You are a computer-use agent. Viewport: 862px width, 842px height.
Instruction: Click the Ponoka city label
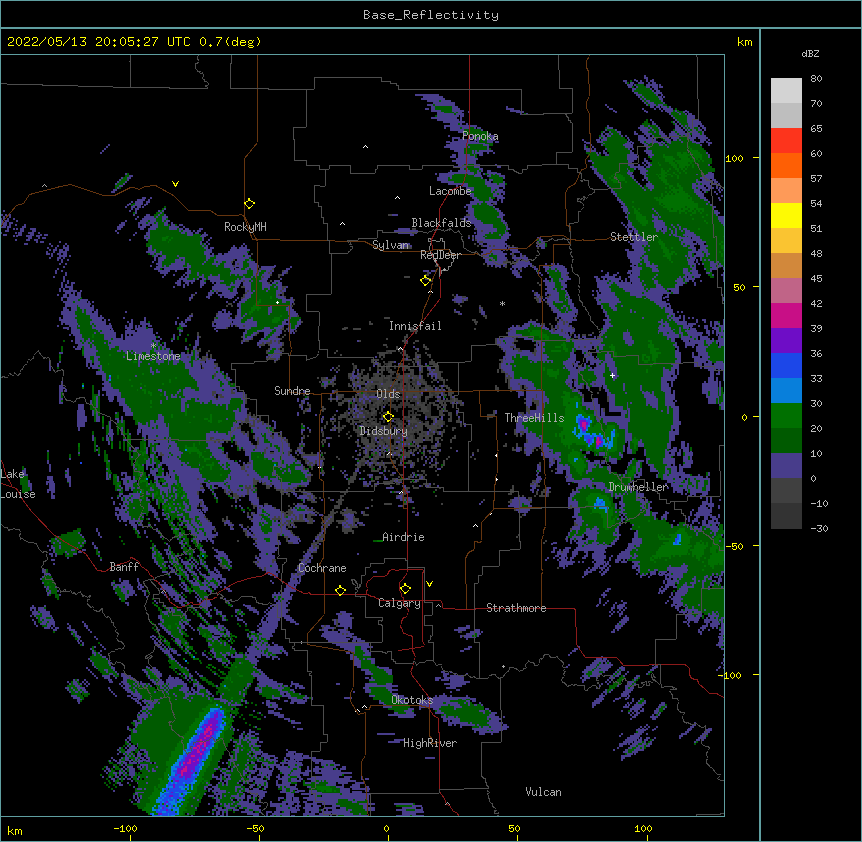click(x=480, y=136)
